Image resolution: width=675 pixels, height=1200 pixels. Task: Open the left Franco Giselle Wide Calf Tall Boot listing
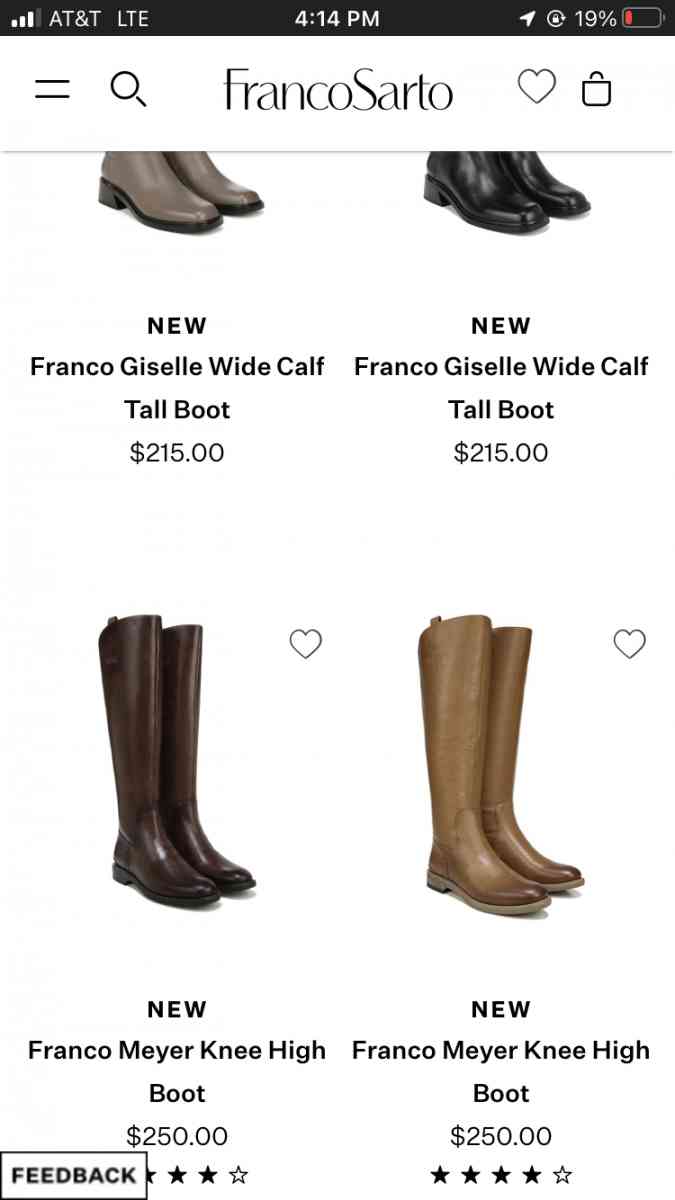click(177, 388)
